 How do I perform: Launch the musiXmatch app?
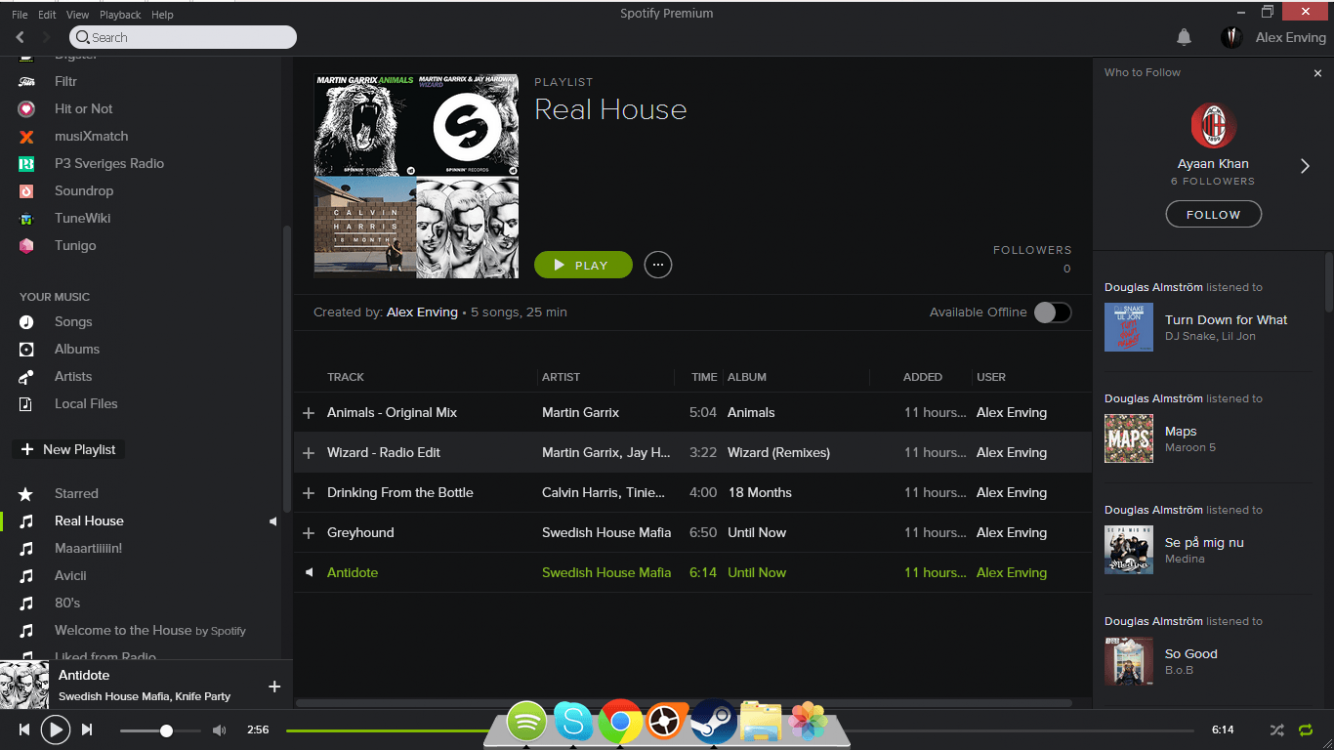91,136
